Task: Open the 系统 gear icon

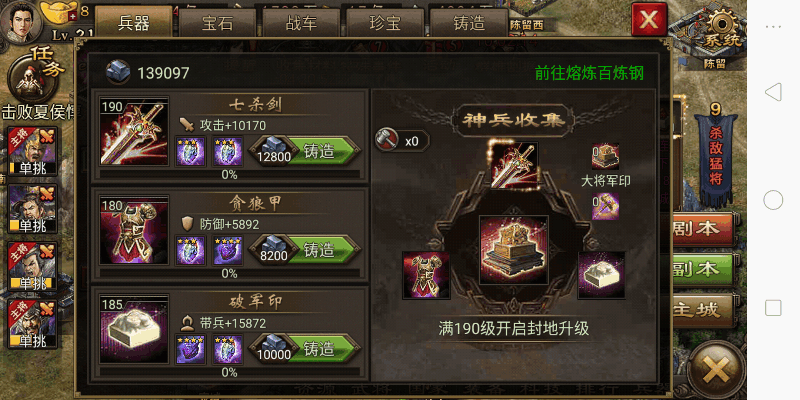Action: tap(722, 32)
